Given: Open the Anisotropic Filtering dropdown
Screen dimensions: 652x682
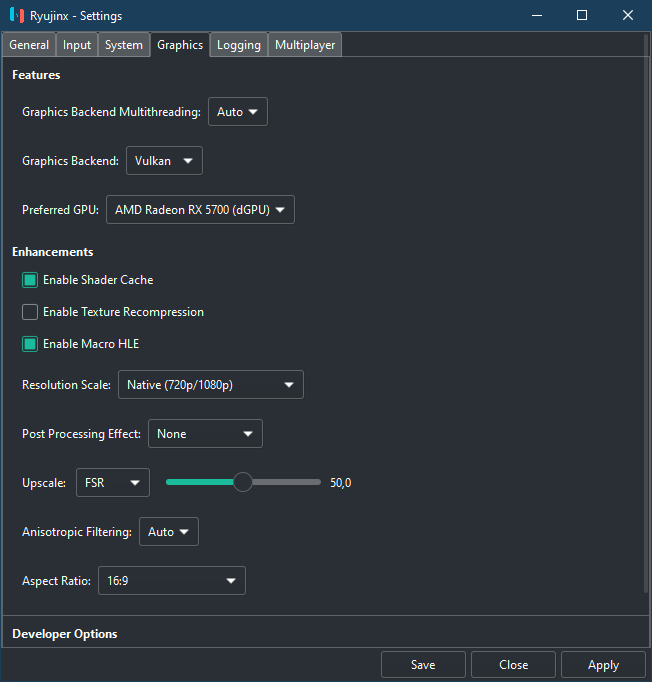Looking at the screenshot, I should coord(169,532).
